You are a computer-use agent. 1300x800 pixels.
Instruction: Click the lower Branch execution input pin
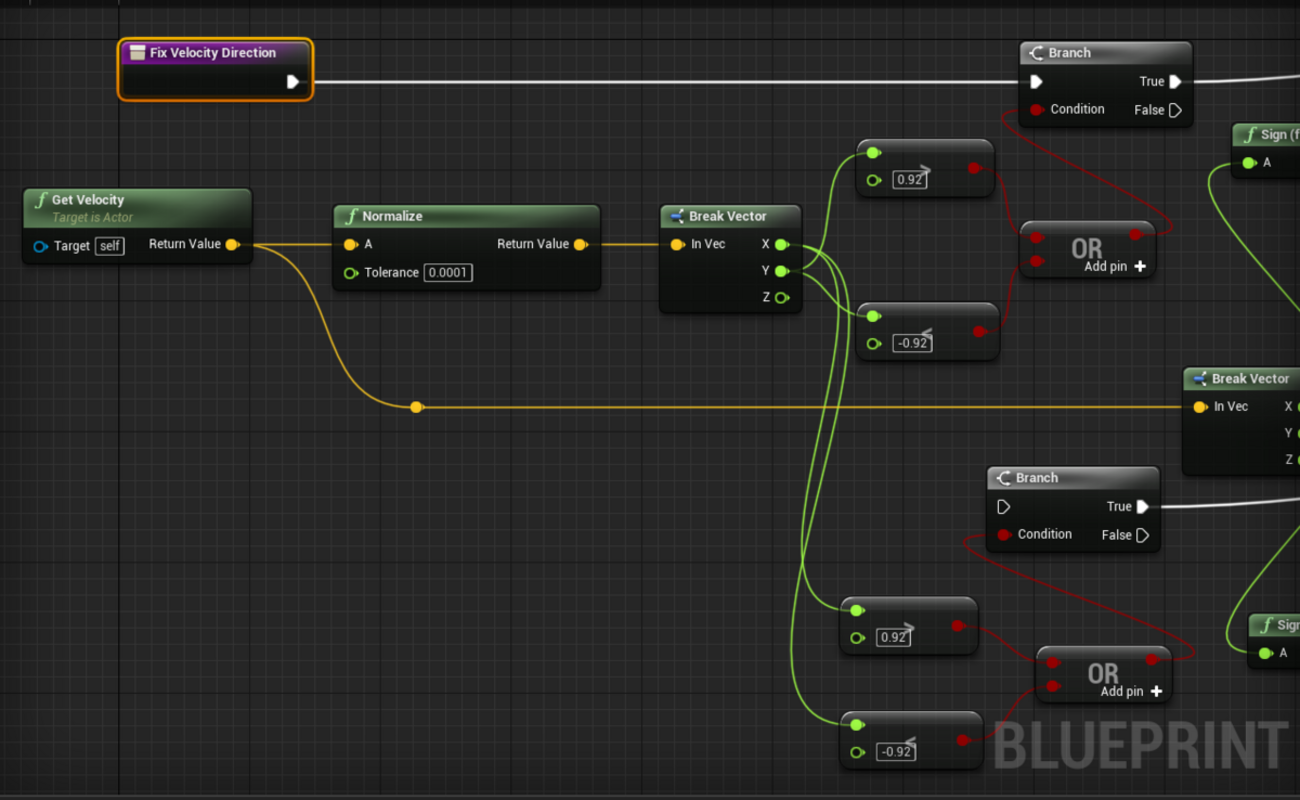click(x=1003, y=507)
